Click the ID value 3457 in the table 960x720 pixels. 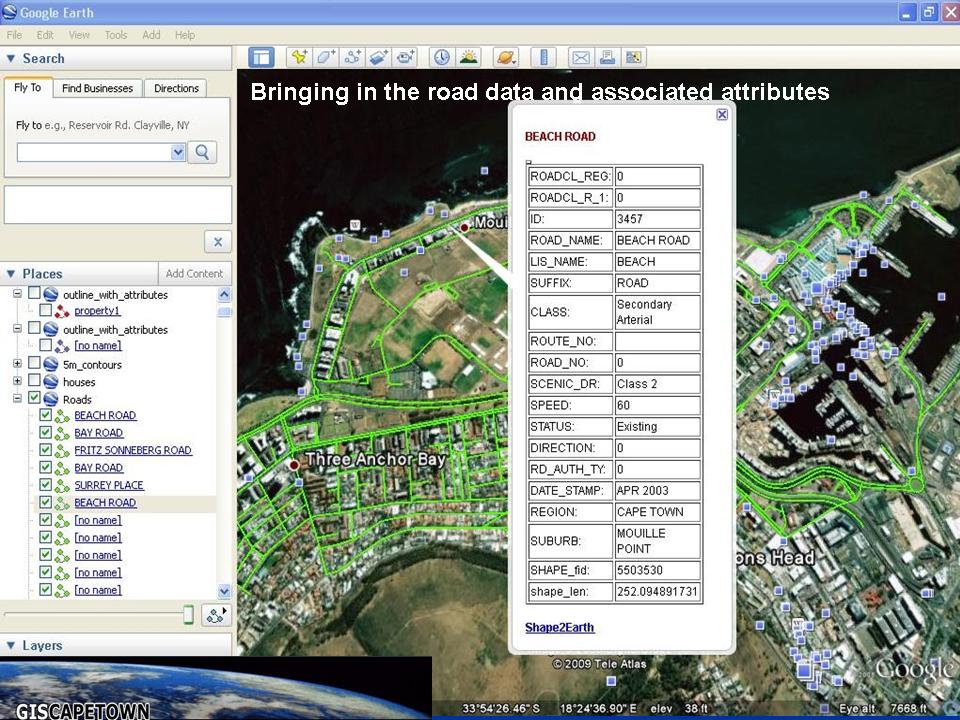point(630,219)
